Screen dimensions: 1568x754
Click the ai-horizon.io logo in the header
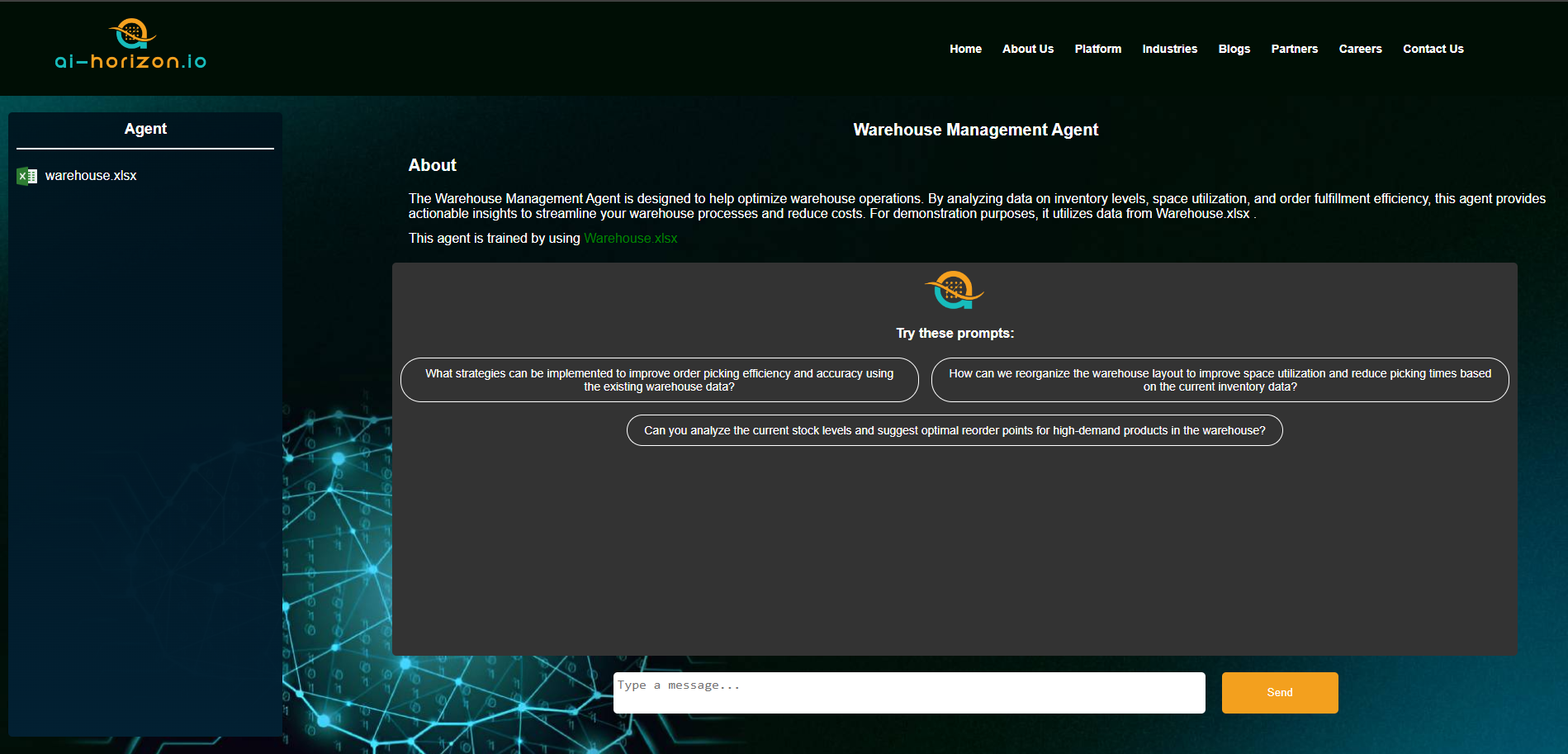[130, 44]
